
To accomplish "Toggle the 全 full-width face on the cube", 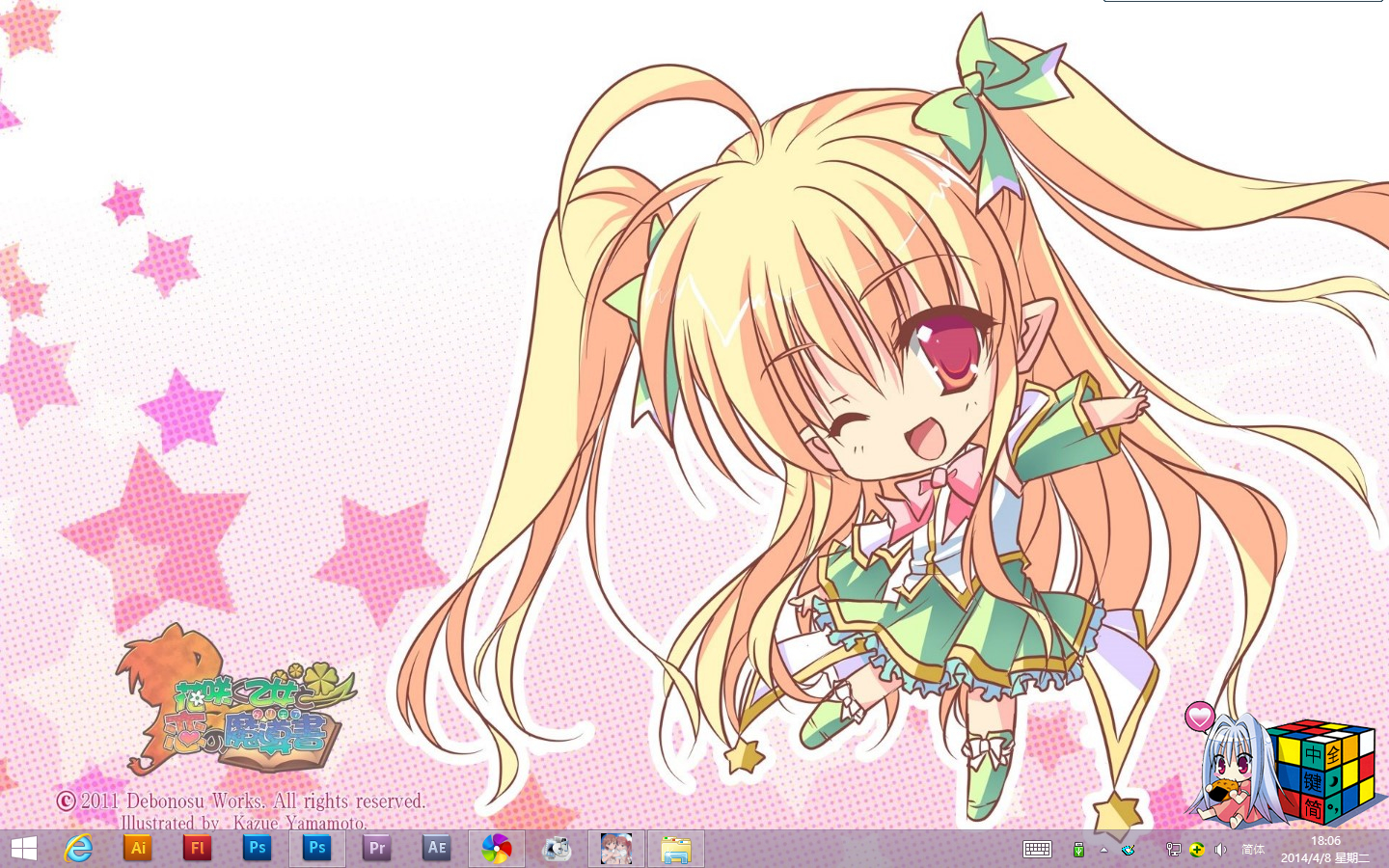I will pyautogui.click(x=1335, y=753).
